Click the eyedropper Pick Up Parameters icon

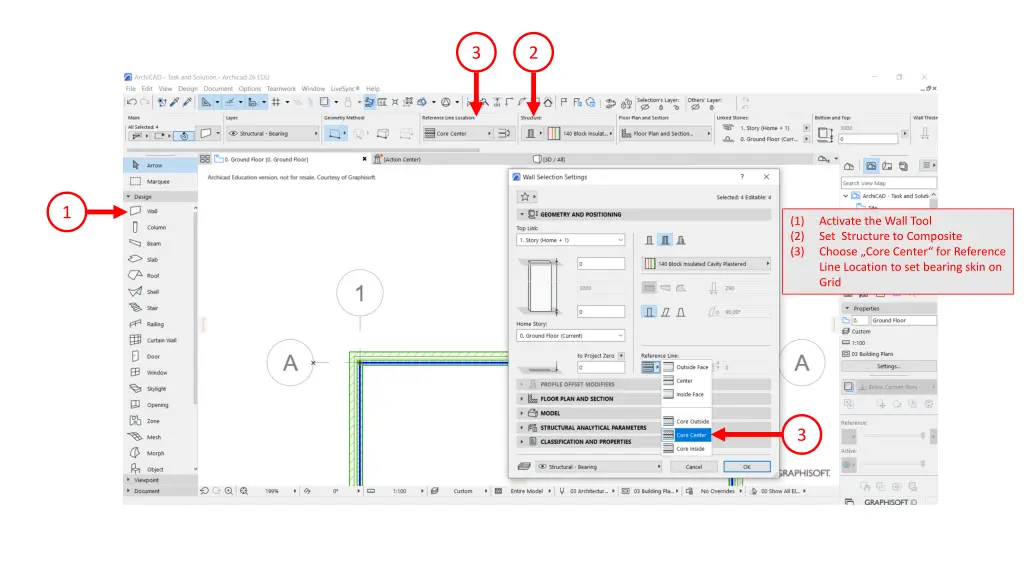(174, 102)
